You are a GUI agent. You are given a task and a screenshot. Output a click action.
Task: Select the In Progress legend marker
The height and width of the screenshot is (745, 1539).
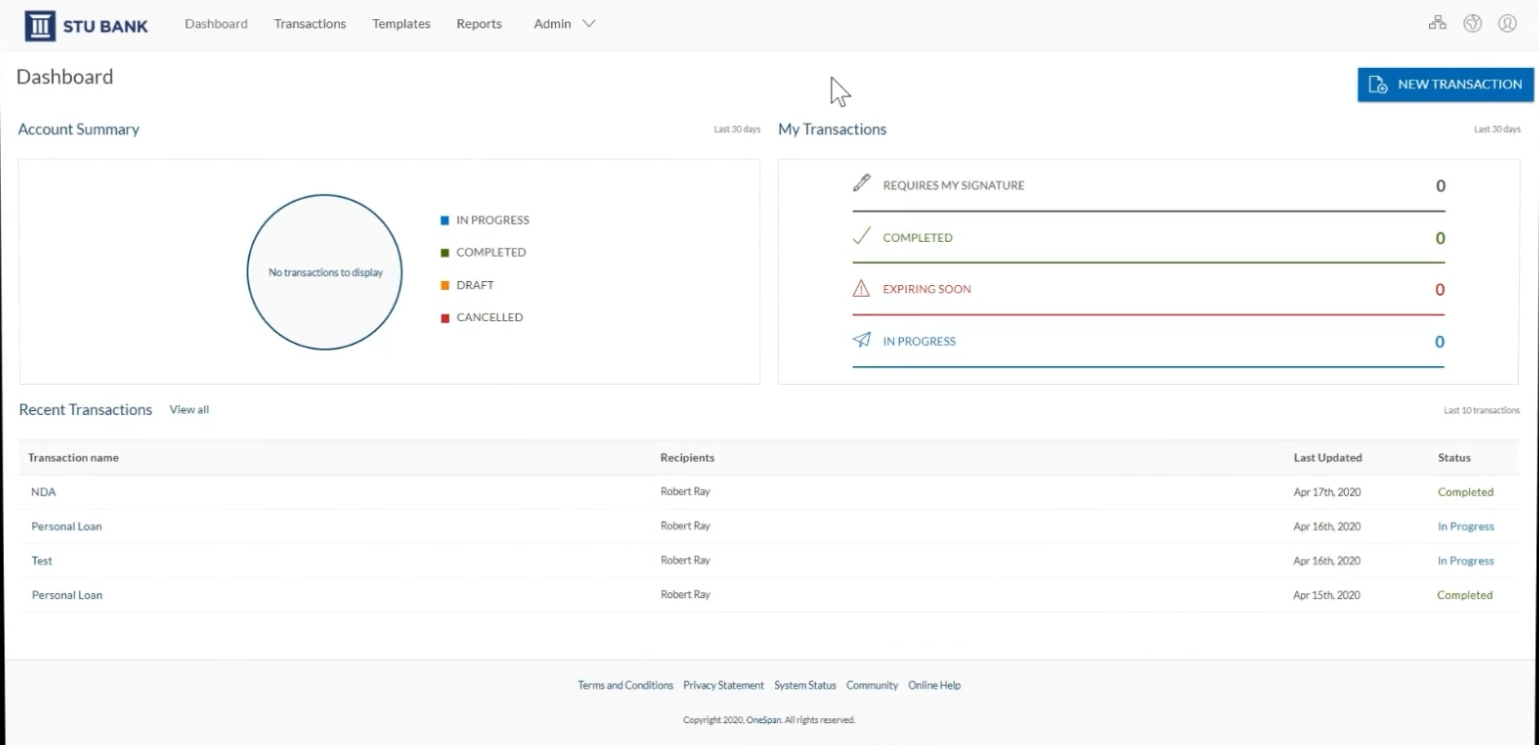pyautogui.click(x=444, y=219)
